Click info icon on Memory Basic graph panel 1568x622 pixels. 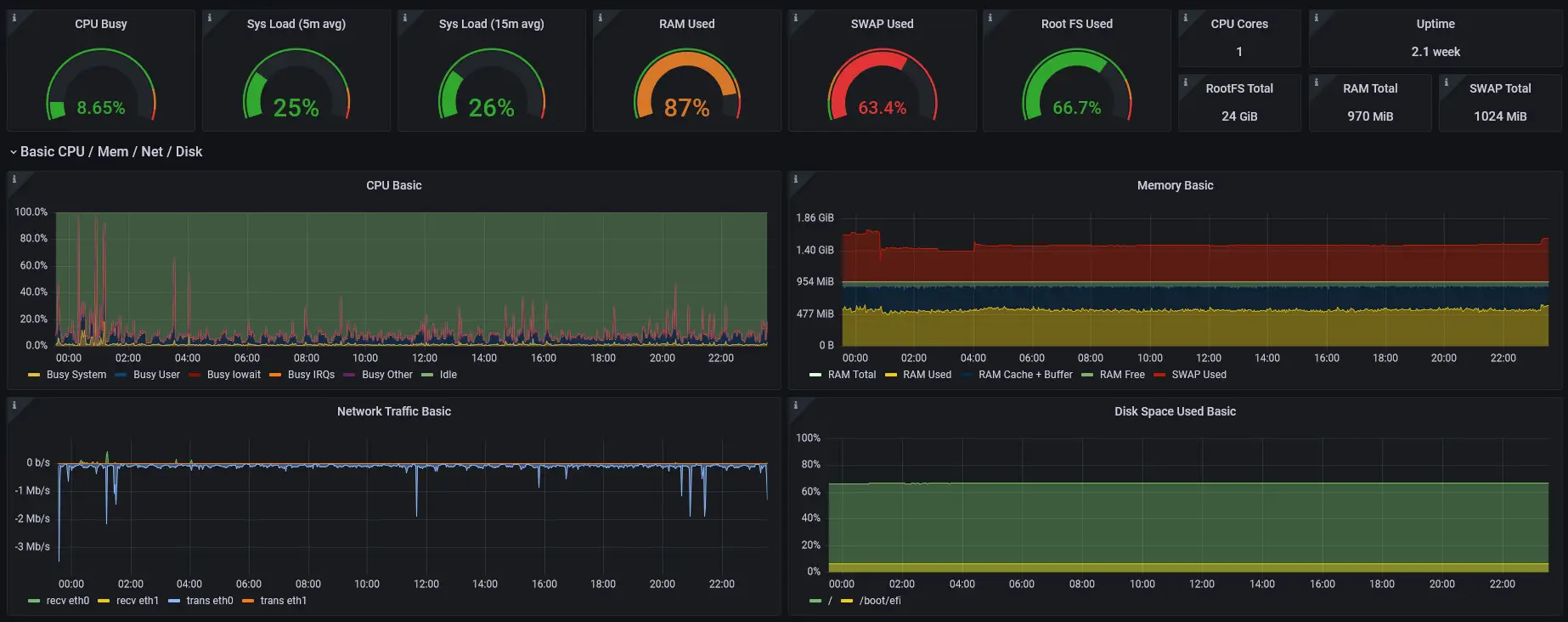(x=796, y=178)
